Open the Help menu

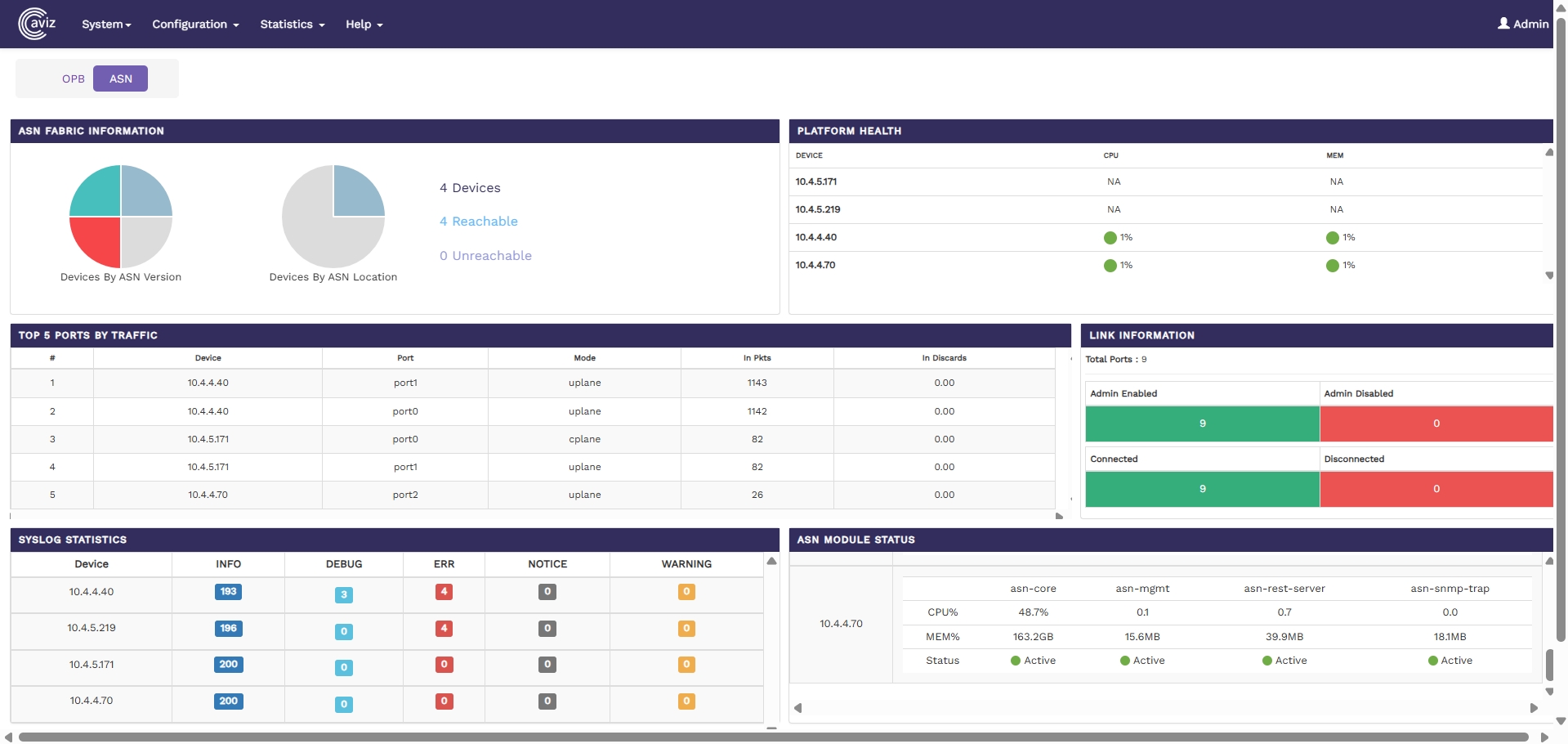click(x=364, y=25)
